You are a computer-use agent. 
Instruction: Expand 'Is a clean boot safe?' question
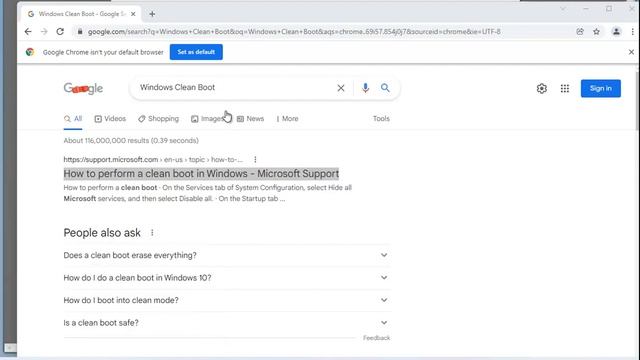coord(227,322)
